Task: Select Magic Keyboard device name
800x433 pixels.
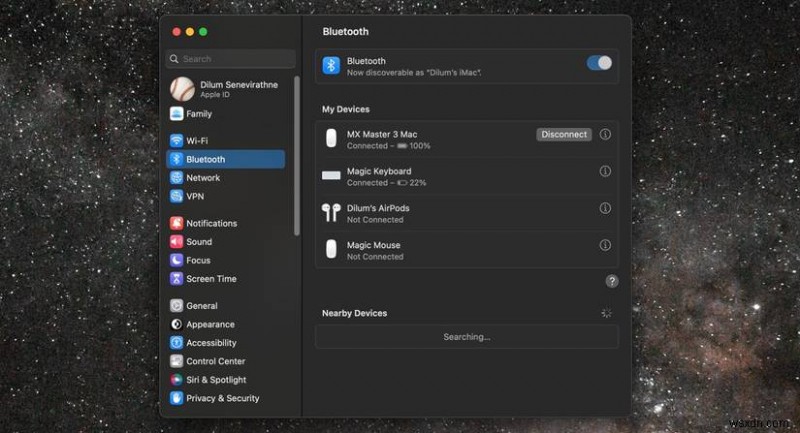Action: [379, 171]
